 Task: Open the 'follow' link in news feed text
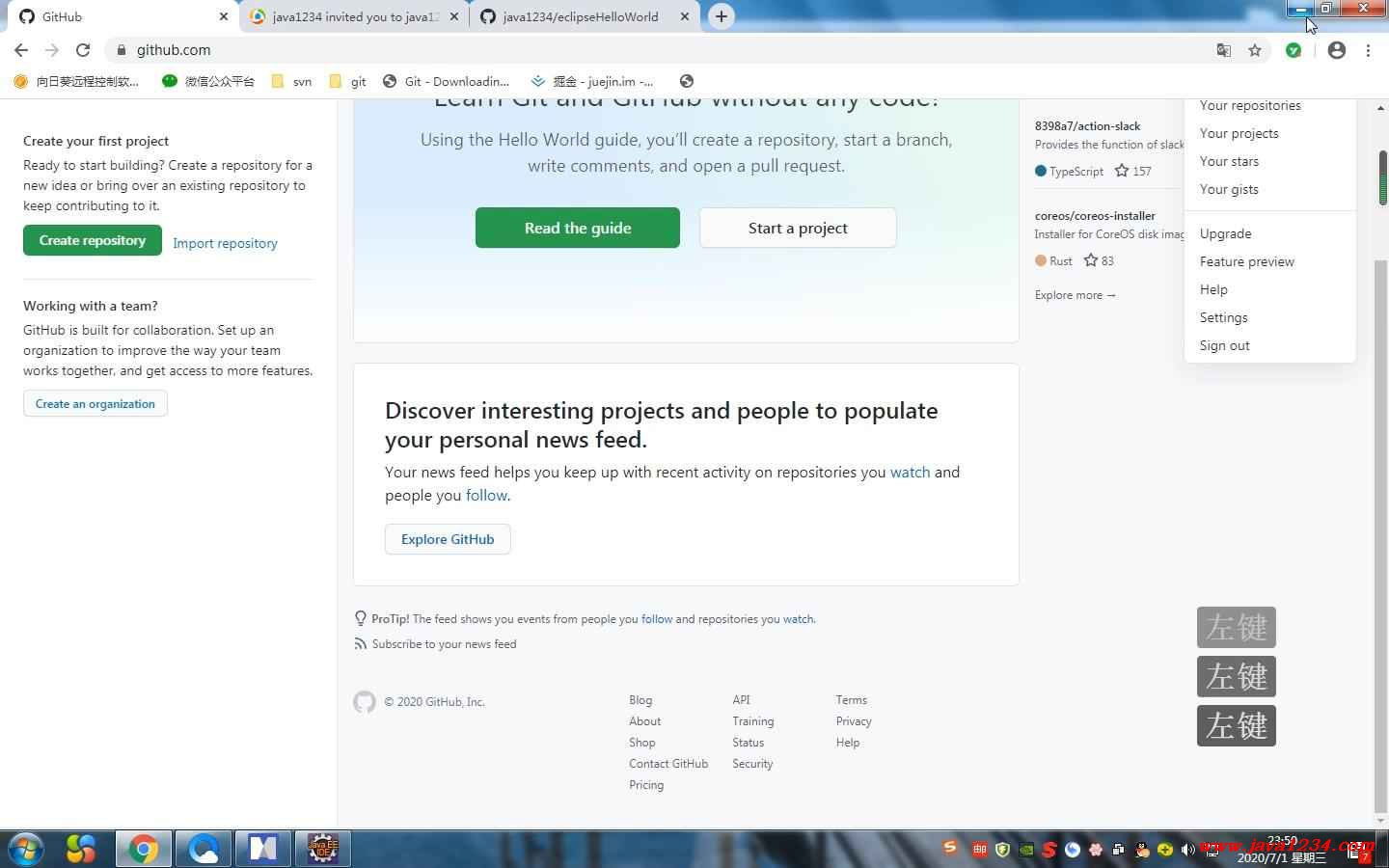click(486, 495)
